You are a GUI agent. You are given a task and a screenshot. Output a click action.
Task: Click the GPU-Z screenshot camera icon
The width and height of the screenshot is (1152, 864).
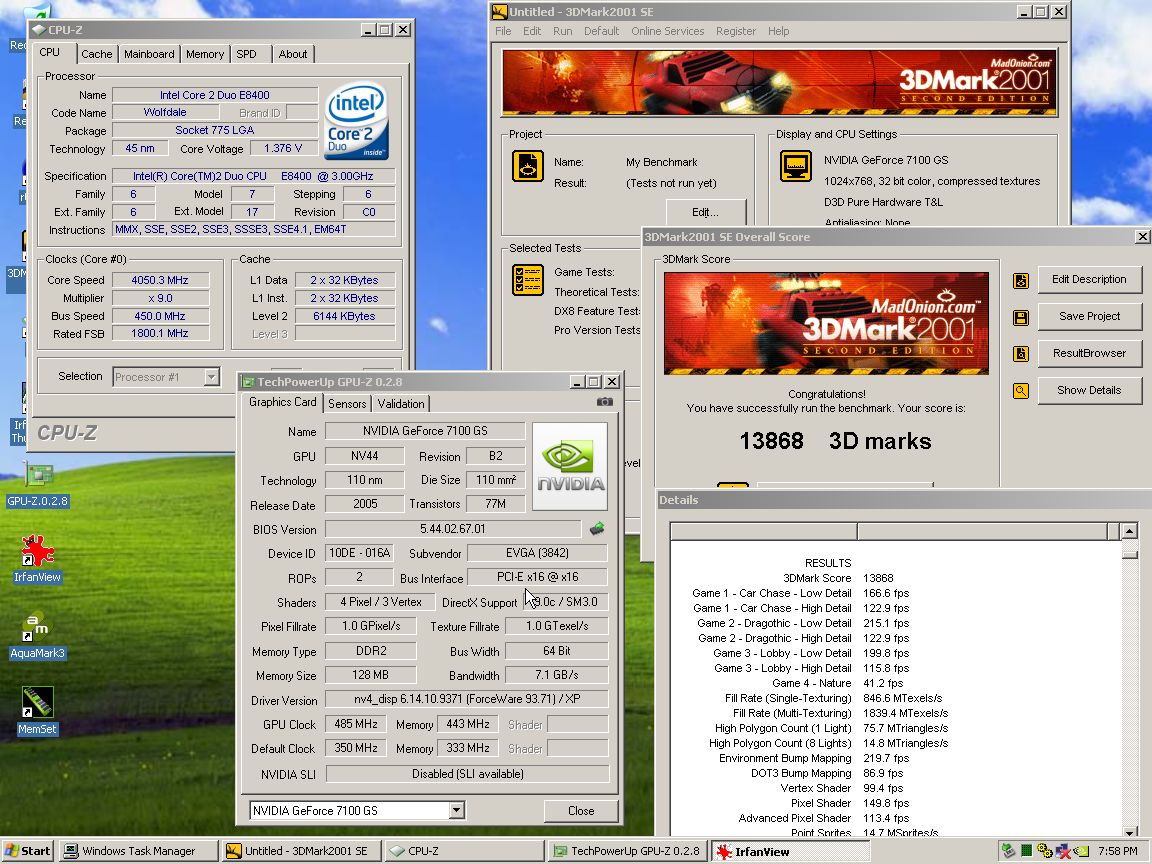tap(605, 402)
